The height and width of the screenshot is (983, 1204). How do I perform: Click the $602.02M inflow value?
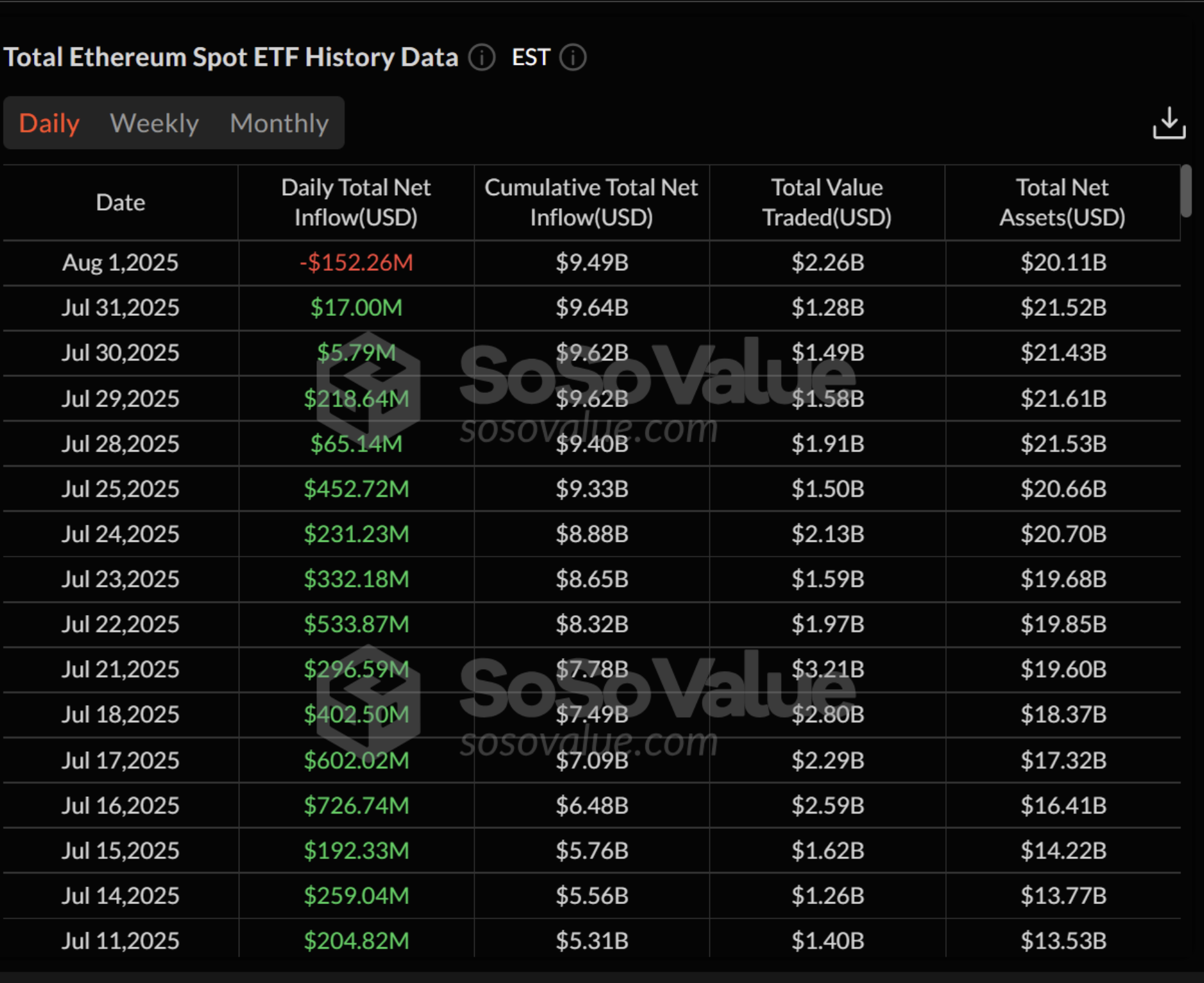356,760
